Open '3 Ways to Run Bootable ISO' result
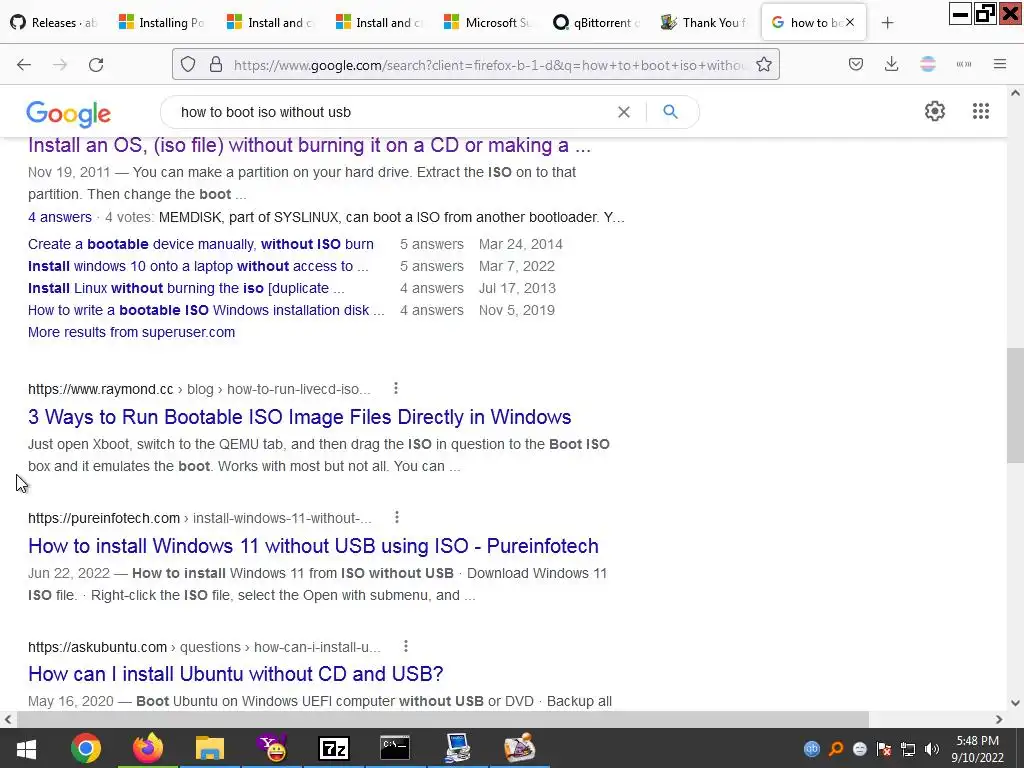Screen dimensions: 1024x768 tap(300, 417)
